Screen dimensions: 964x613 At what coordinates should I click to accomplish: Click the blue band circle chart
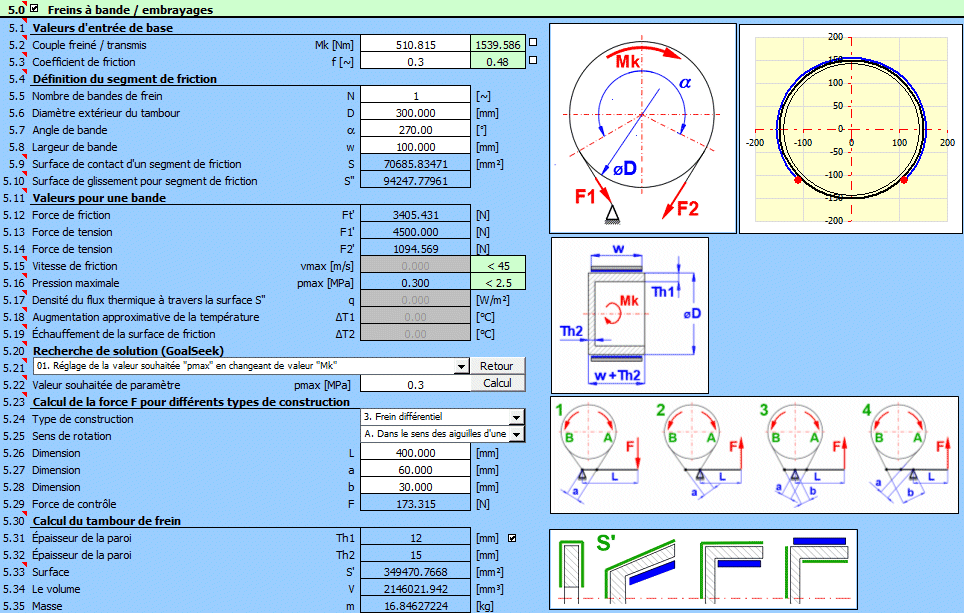coord(850,128)
